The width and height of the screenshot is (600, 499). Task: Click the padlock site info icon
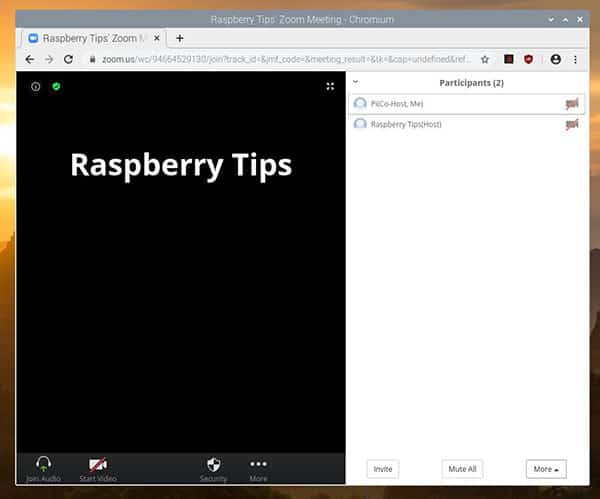92,59
